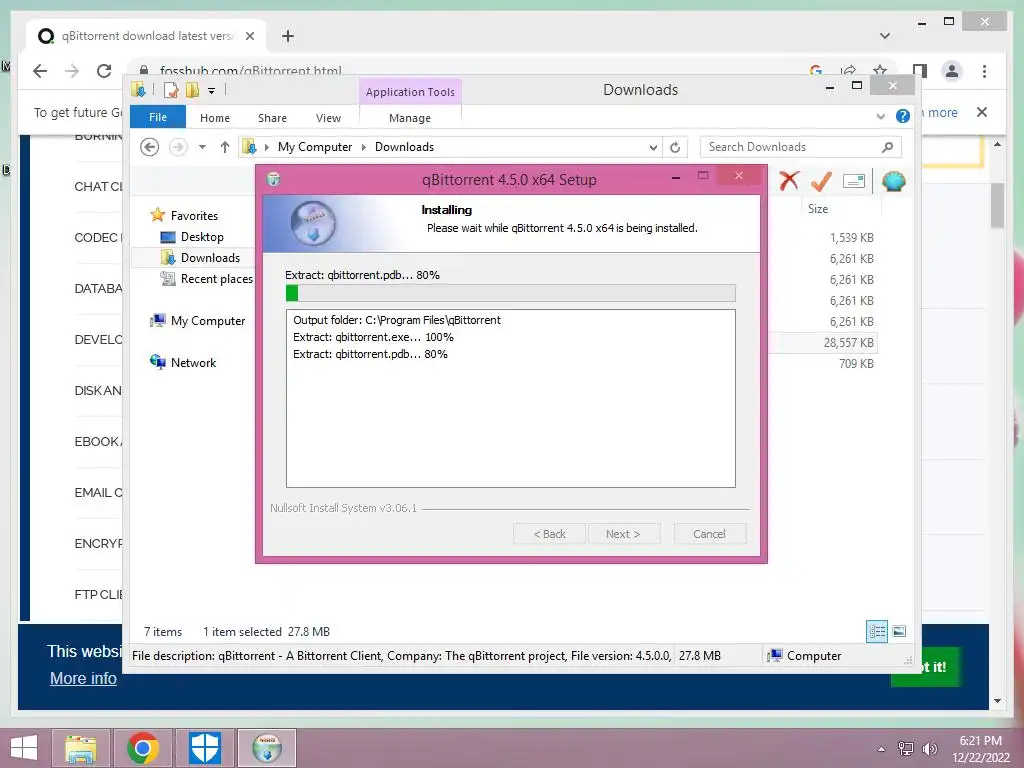
Task: Go up one folder level in Explorer
Action: point(225,147)
